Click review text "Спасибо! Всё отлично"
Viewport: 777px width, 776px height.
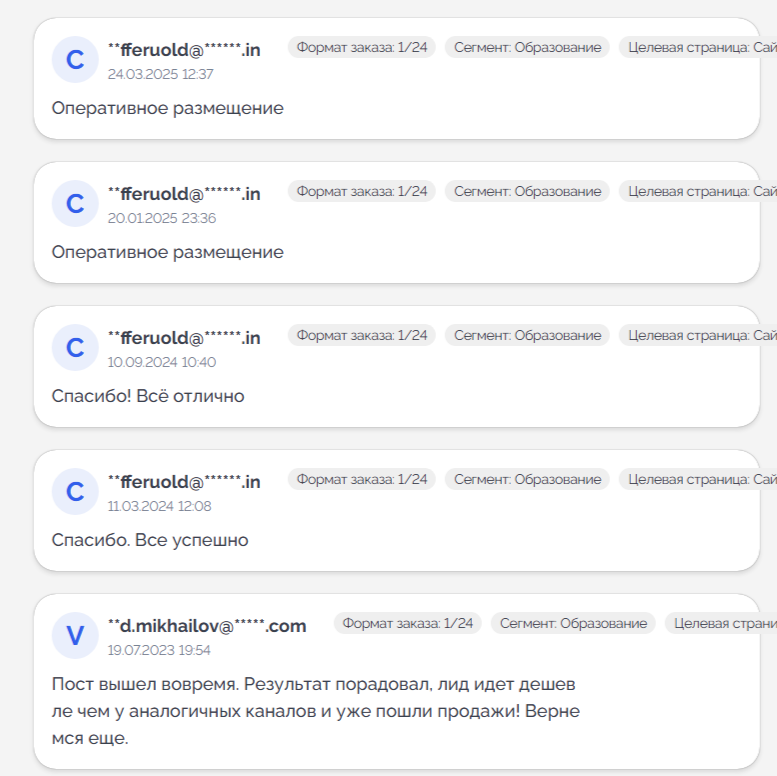click(x=148, y=396)
